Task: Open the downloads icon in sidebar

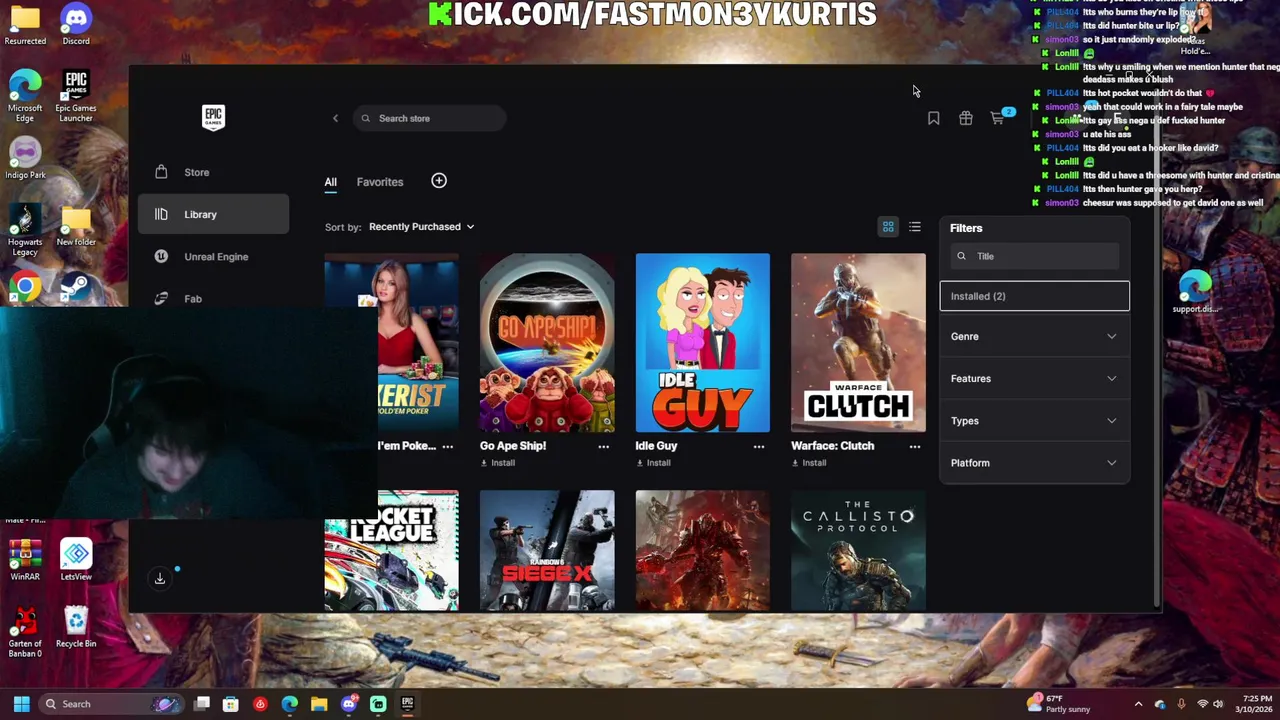Action: [x=160, y=578]
